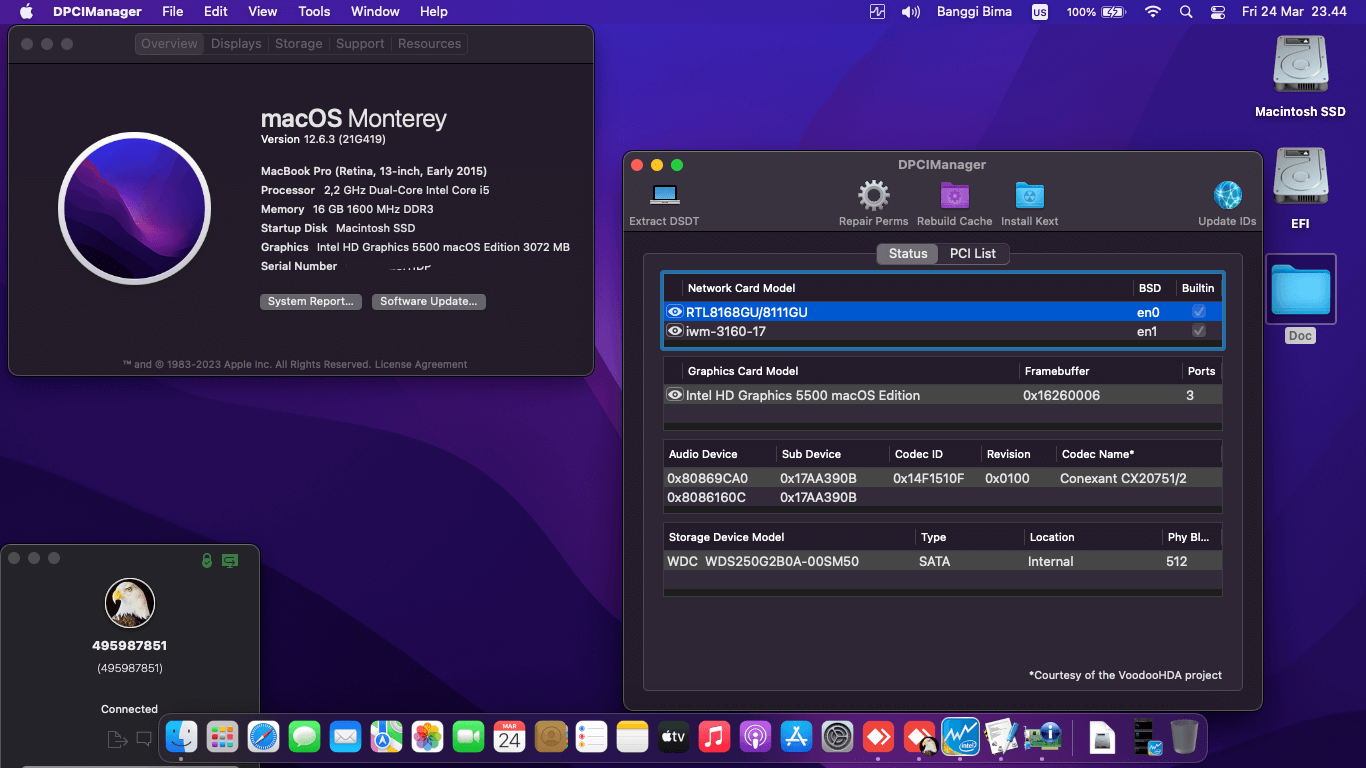Open the Apple menu
Viewport: 1366px width, 768px height.
click(26, 12)
